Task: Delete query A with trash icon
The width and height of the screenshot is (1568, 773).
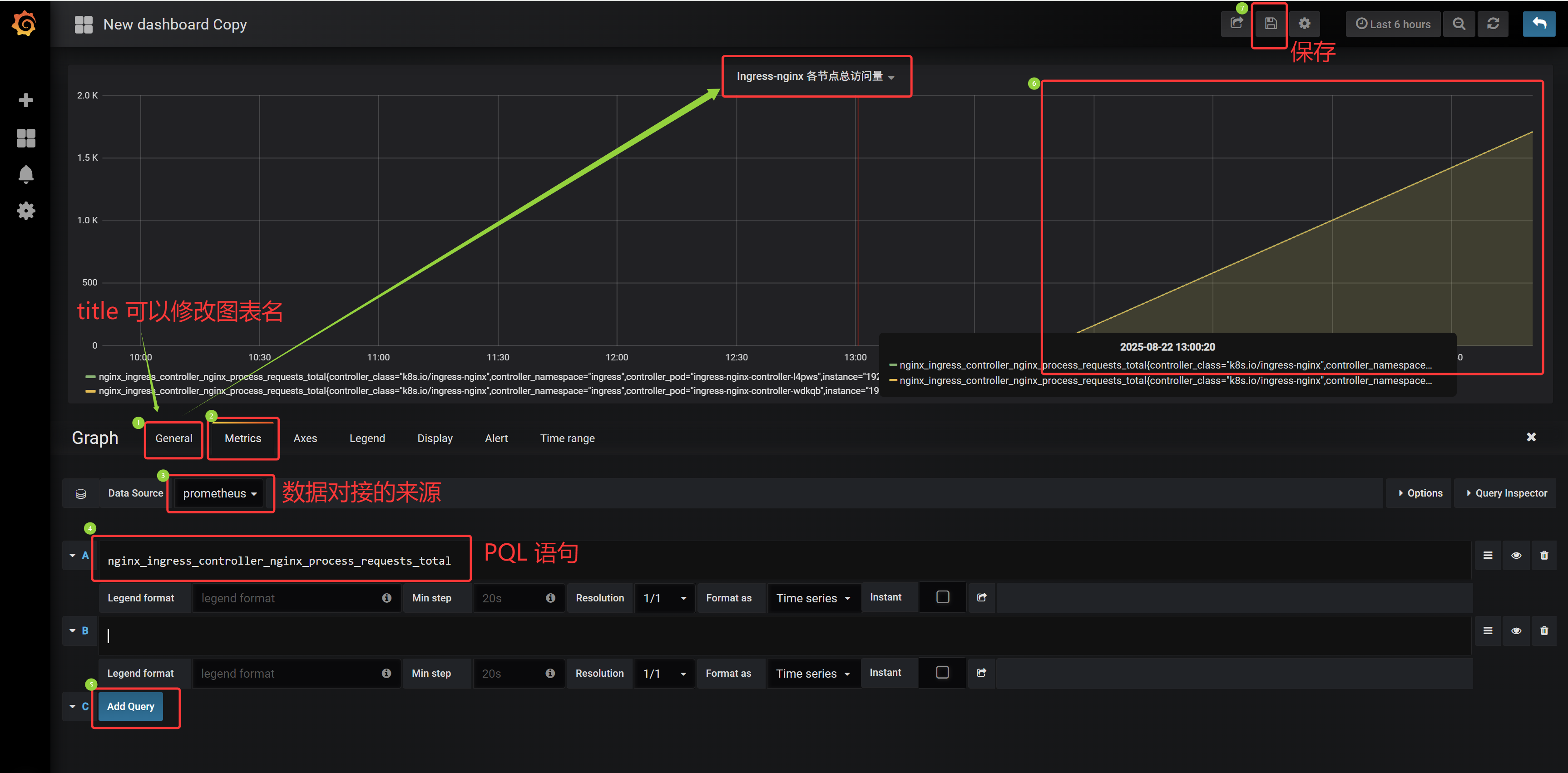Action: [1543, 555]
